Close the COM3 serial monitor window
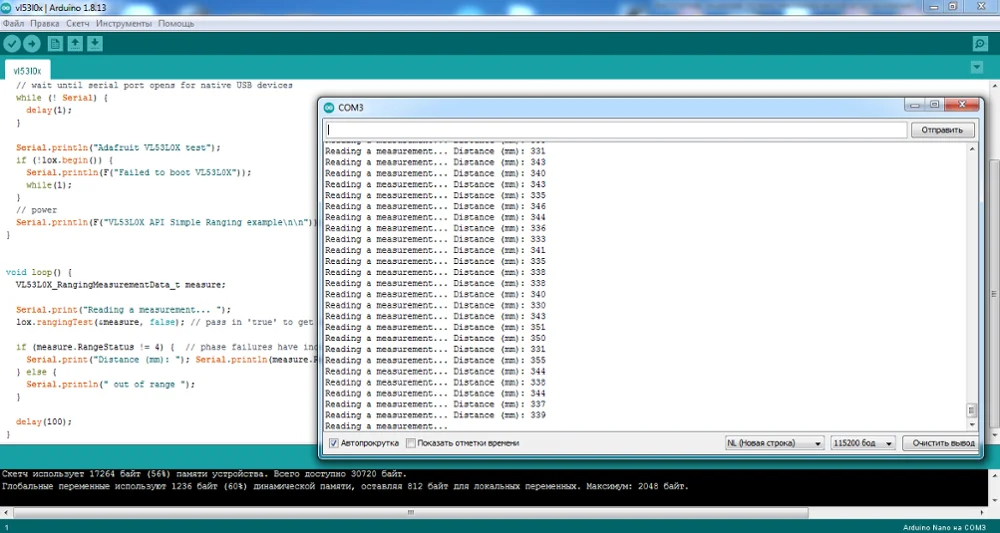The width and height of the screenshot is (1000, 533). pos(961,105)
